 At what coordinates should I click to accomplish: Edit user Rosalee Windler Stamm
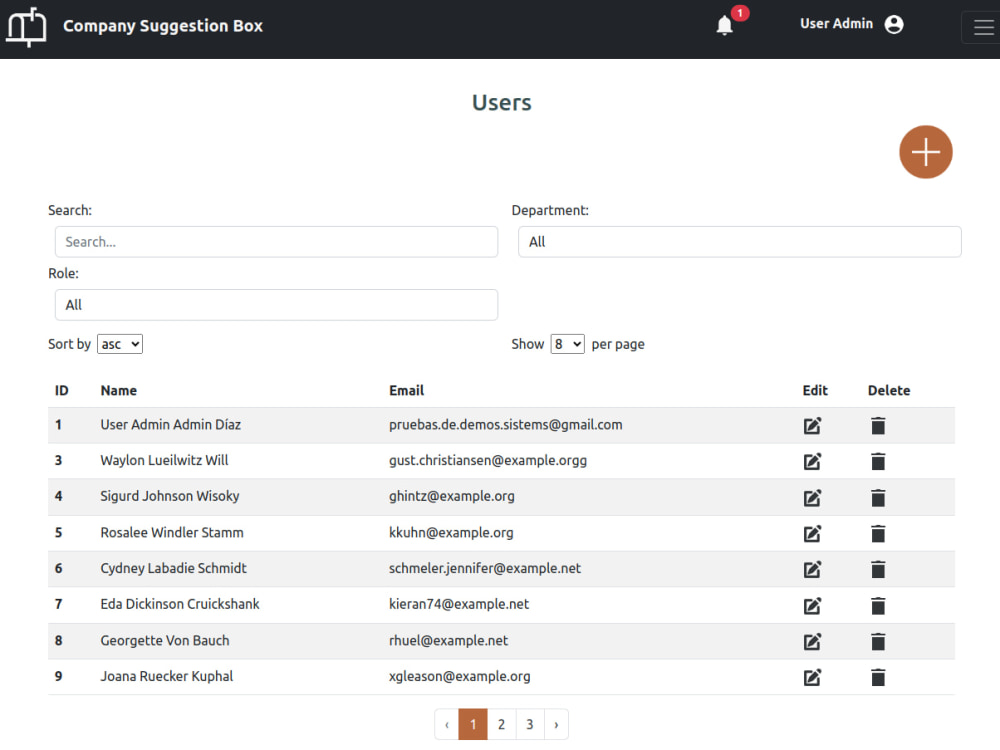[812, 533]
